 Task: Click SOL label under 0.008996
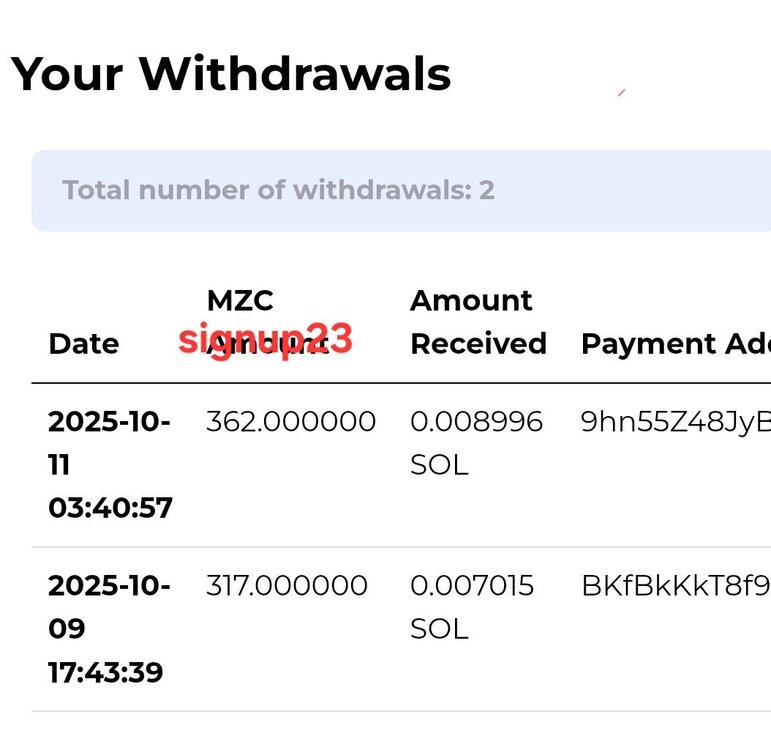[439, 466]
